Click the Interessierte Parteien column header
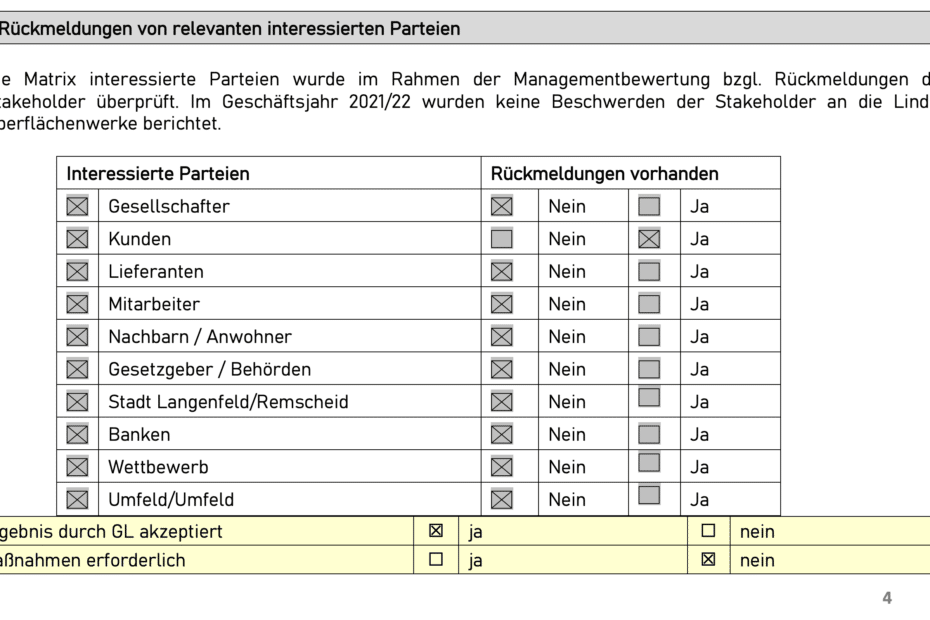The height and width of the screenshot is (620, 930). click(x=158, y=174)
